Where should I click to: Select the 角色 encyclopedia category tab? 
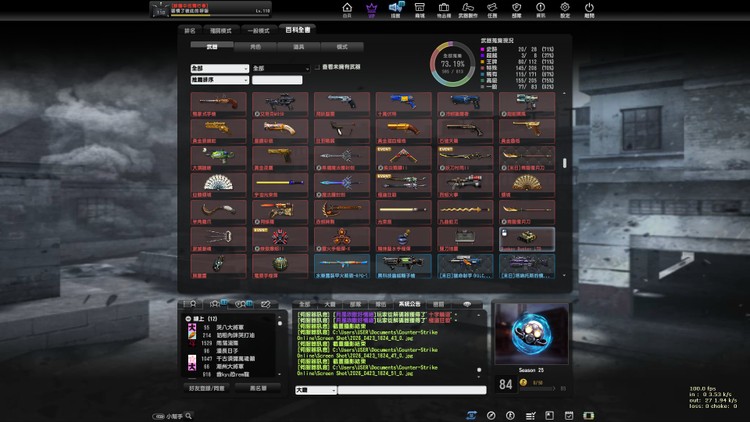click(256, 46)
